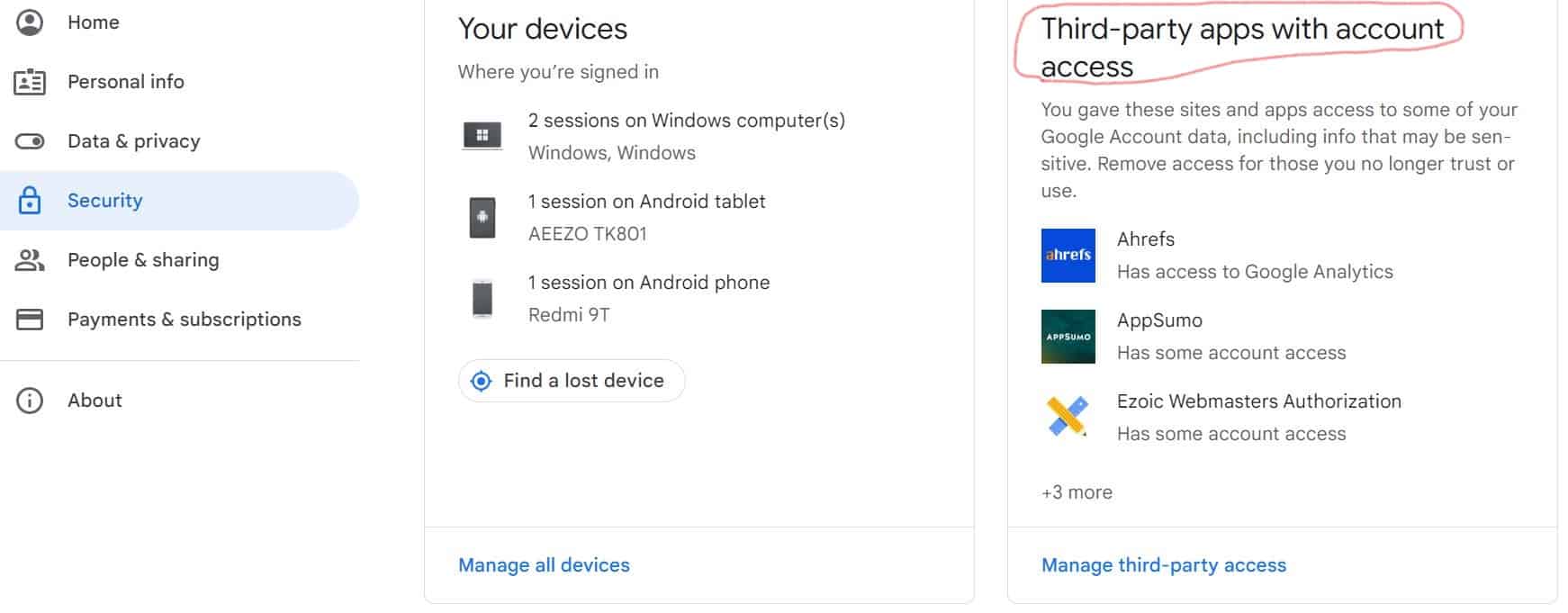The image size is (1568, 613).
Task: Click the Redmi 9T phone icon
Action: pyautogui.click(x=482, y=298)
